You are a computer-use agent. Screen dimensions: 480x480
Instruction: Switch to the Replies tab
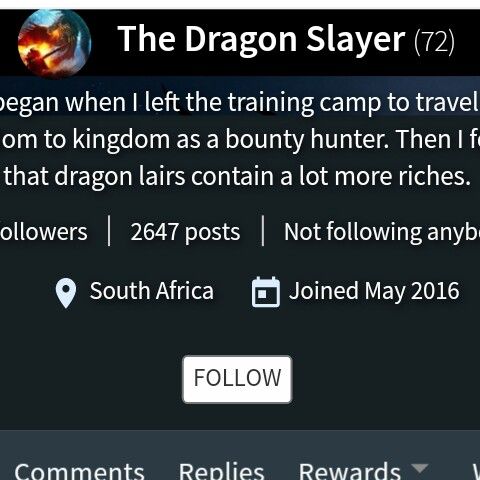(x=221, y=471)
